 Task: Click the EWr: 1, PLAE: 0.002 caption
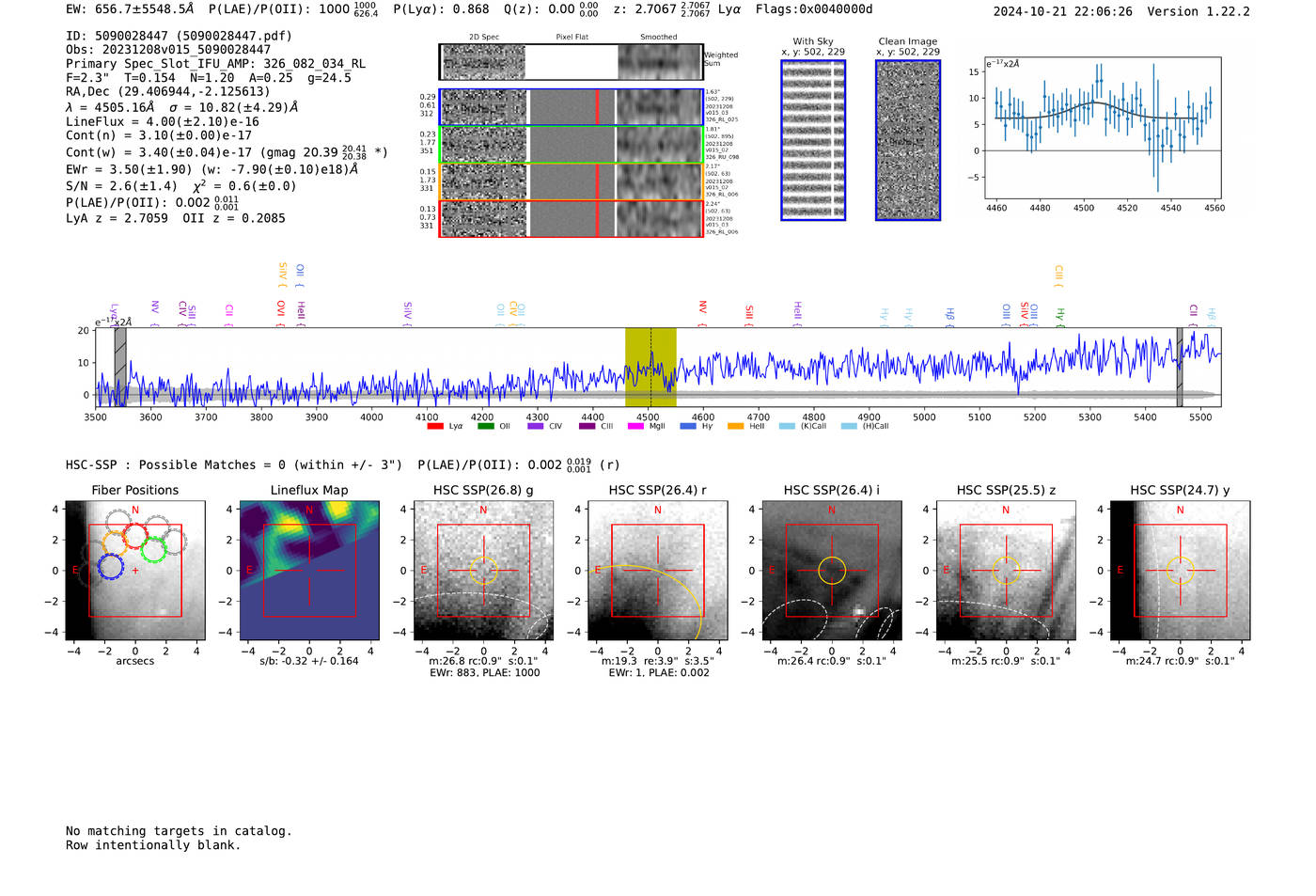pyautogui.click(x=658, y=673)
